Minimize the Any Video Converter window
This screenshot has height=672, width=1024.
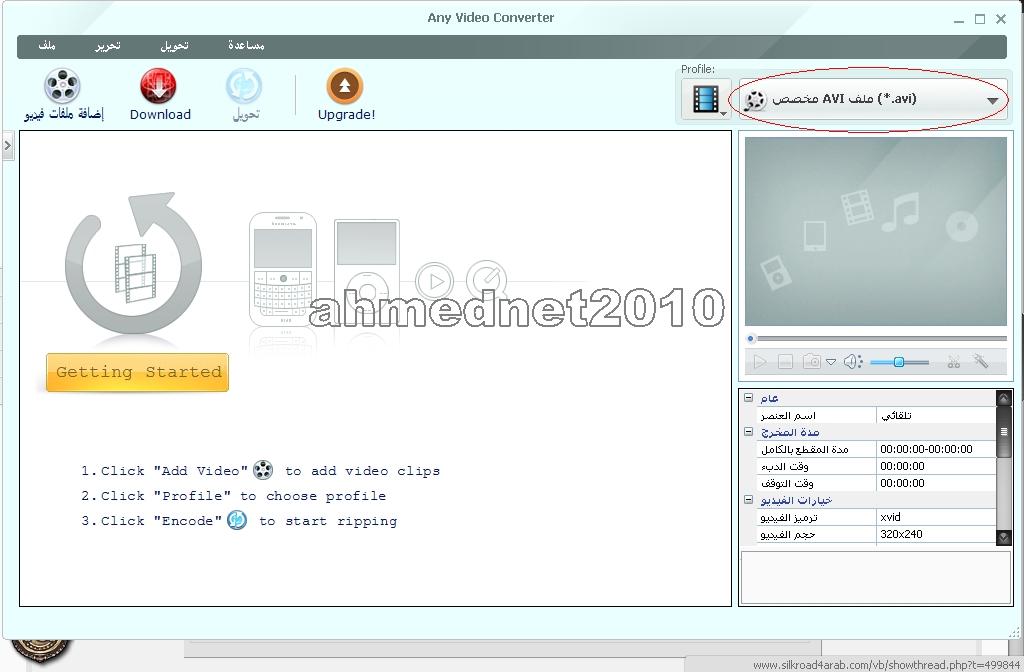(959, 20)
